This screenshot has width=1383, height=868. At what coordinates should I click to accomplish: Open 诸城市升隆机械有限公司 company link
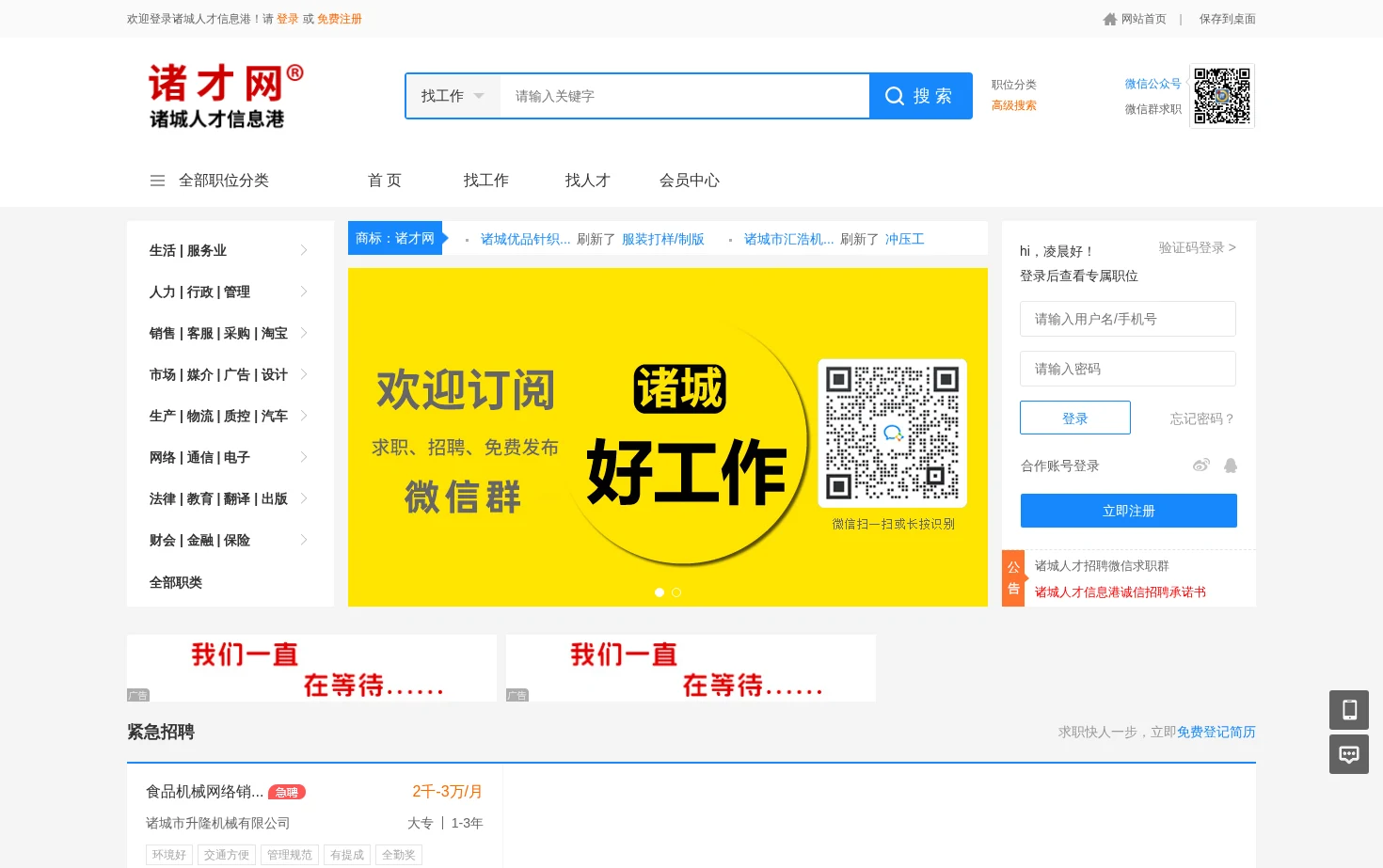[218, 823]
